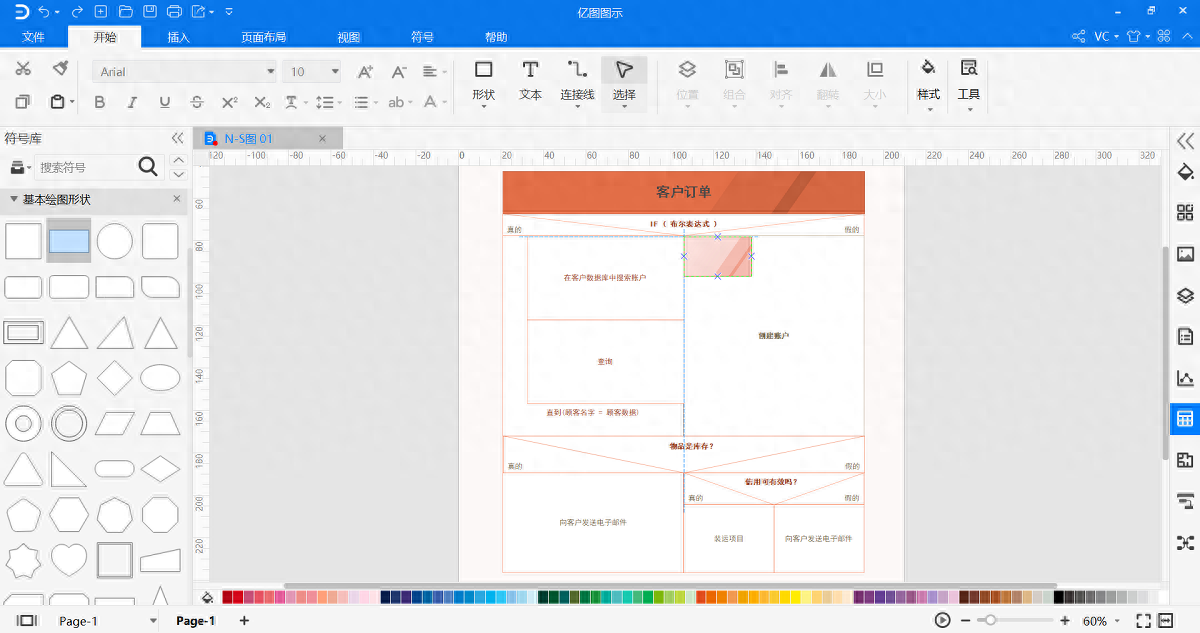Toggle bold text formatting
Screen dimensions: 1200x633
tap(99, 102)
